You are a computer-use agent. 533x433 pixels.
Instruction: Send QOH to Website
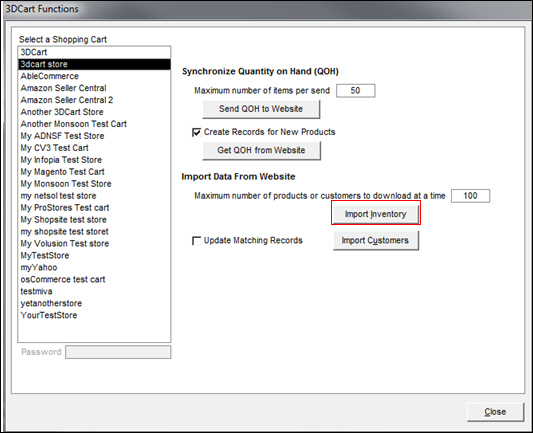point(261,109)
